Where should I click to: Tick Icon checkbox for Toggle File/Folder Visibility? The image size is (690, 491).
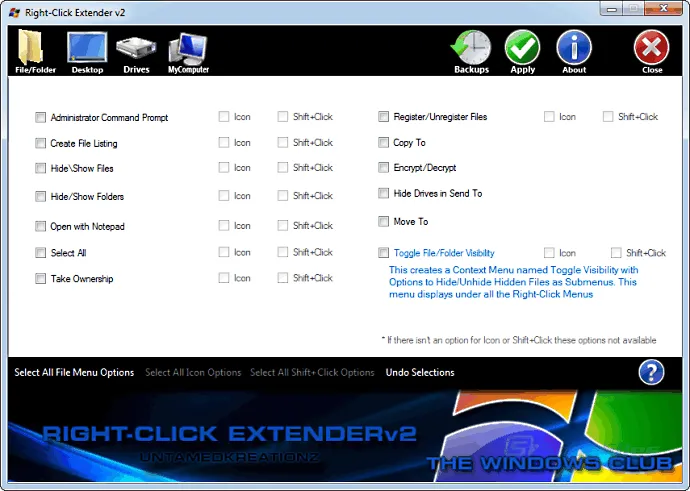(549, 253)
